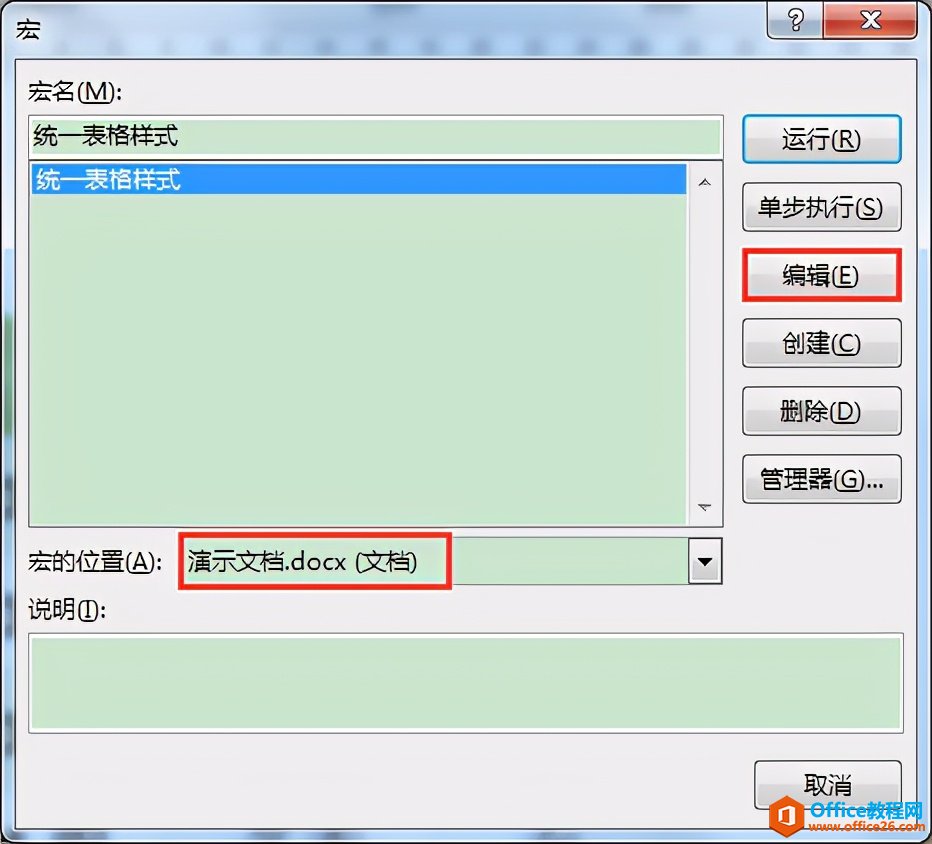Run the macro with 运行(R)
Screen dimensions: 932x844
(x=821, y=139)
